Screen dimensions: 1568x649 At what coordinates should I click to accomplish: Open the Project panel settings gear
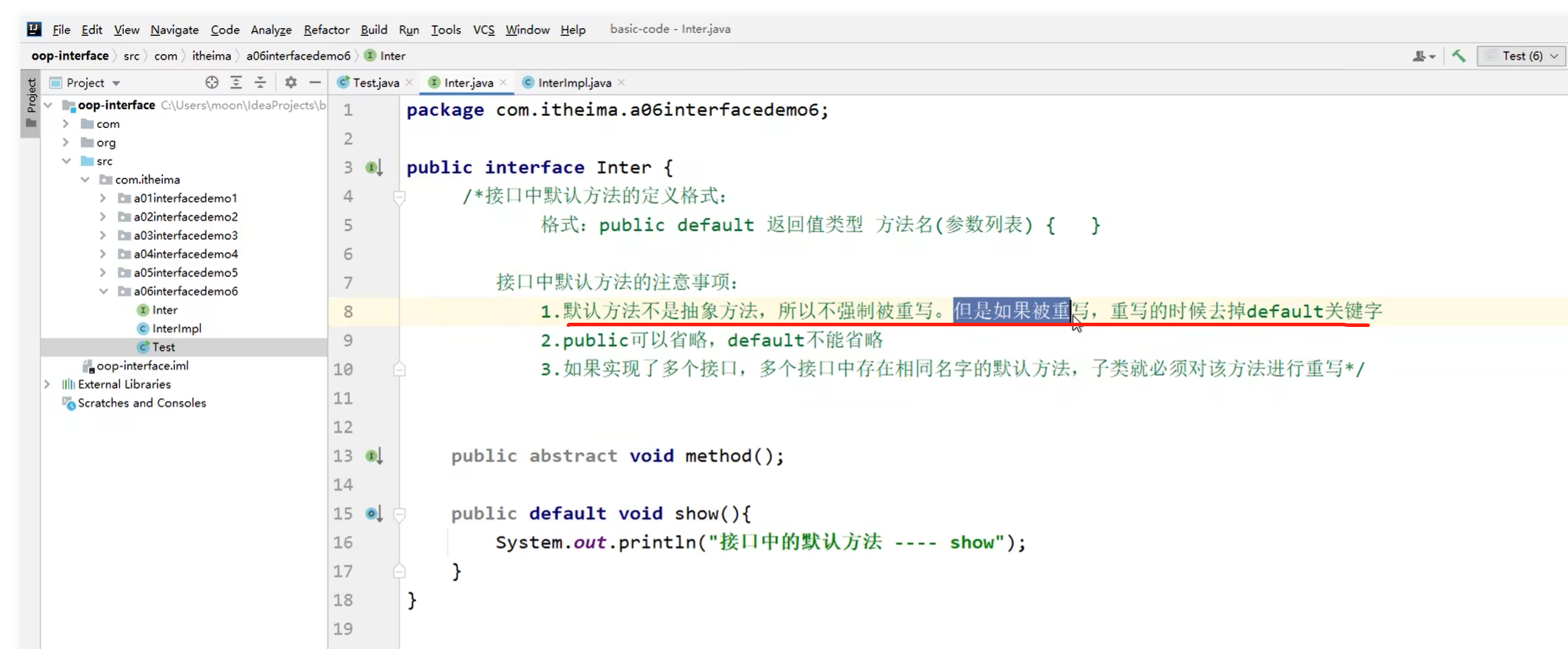point(290,82)
